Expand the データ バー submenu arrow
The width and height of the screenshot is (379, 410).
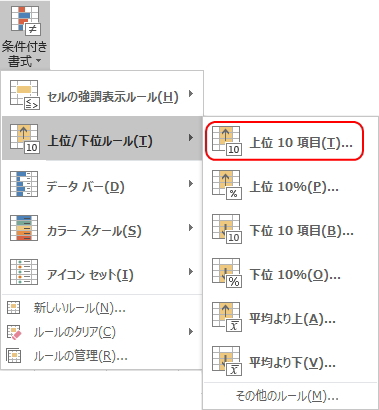[x=191, y=183]
